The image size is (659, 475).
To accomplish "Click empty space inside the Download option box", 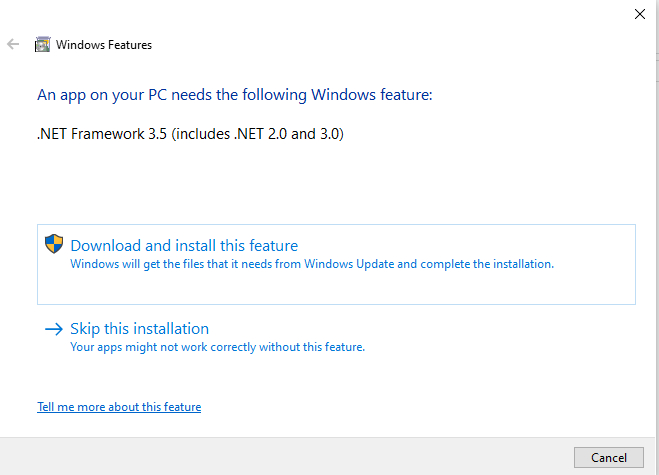I will [x=450, y=285].
